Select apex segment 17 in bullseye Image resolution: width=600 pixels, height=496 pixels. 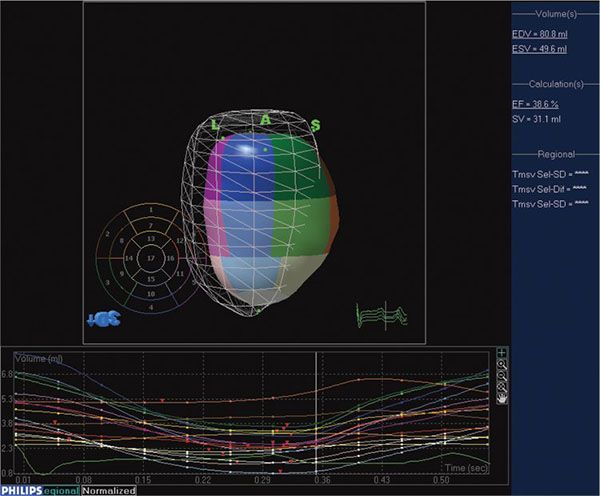coord(150,258)
